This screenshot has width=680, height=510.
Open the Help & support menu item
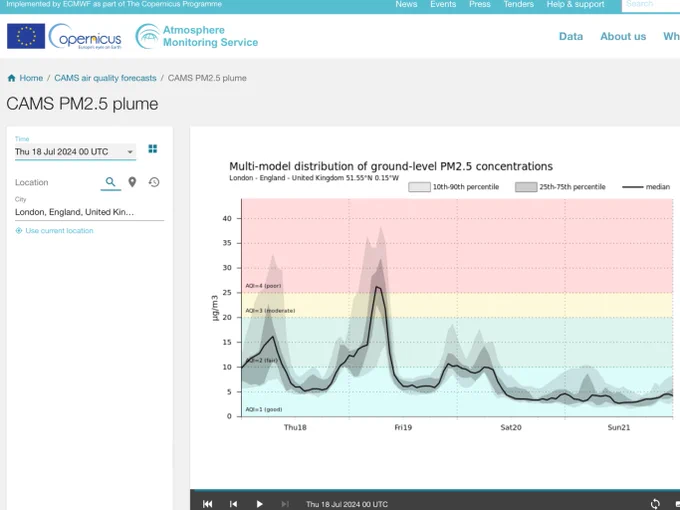[x=575, y=4]
